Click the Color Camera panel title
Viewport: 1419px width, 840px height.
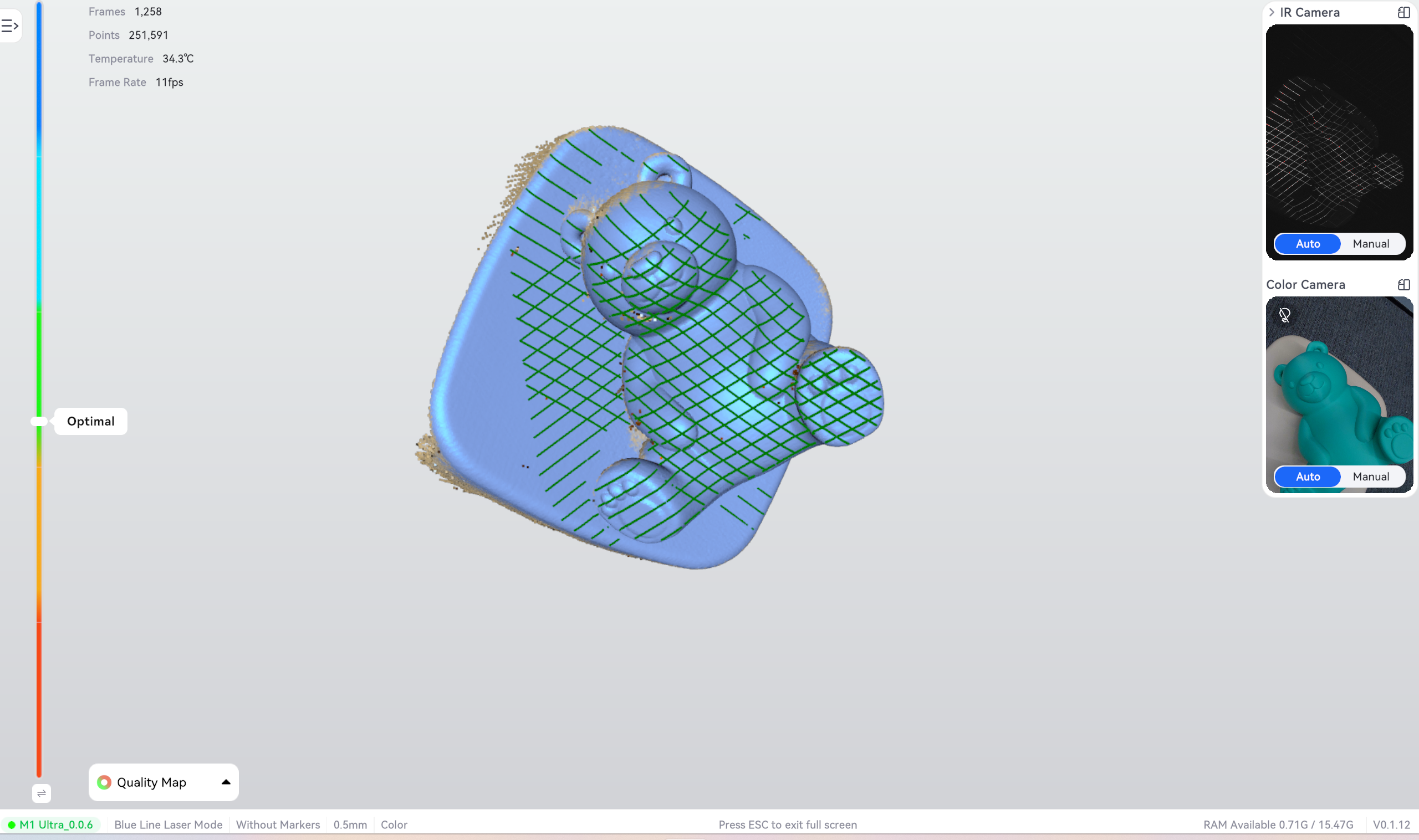pyautogui.click(x=1305, y=285)
